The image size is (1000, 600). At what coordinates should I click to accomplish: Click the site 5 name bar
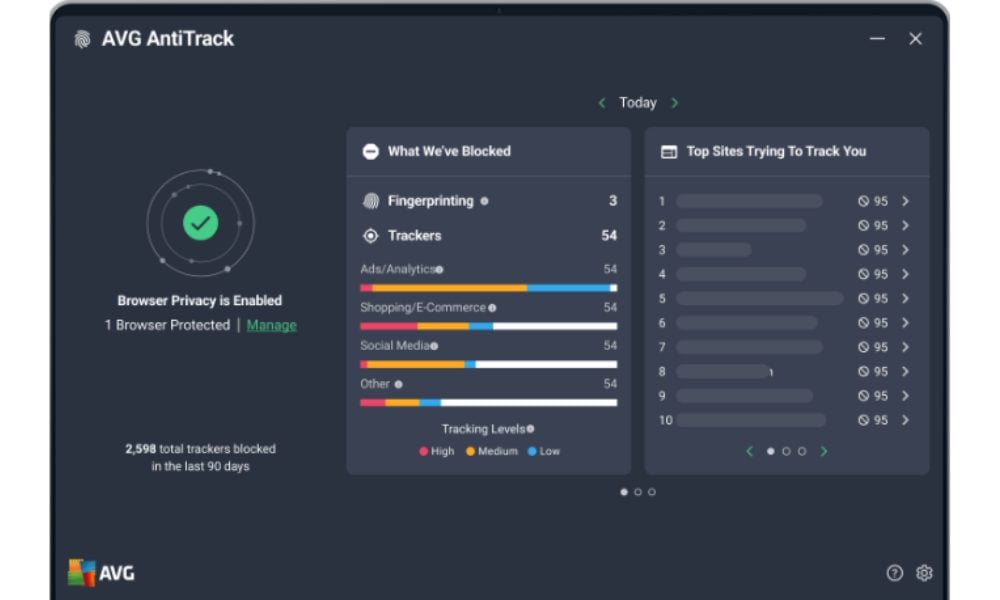pos(760,298)
